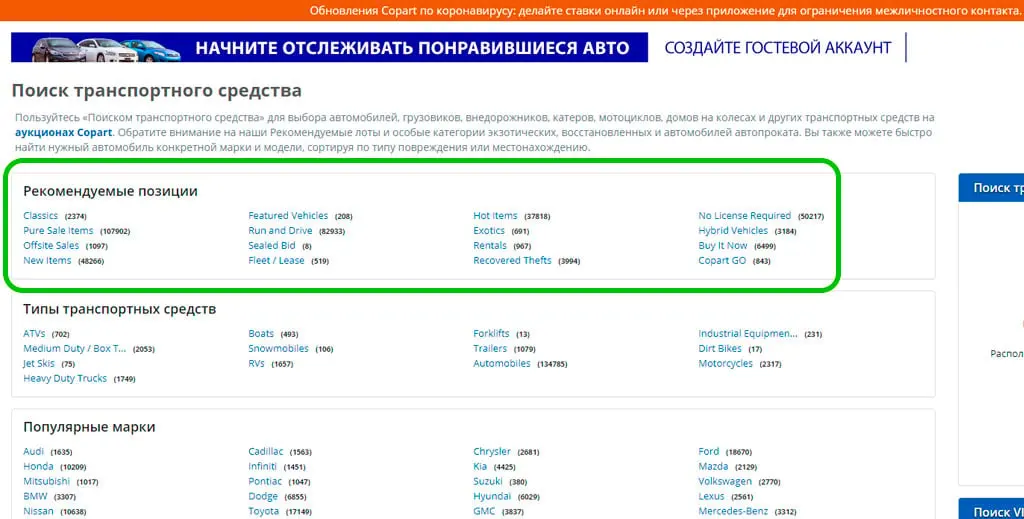Screen dimensions: 1024x519
Task: Open the 'Поиск тр...' sidebar tab header
Action: pyautogui.click(x=991, y=188)
